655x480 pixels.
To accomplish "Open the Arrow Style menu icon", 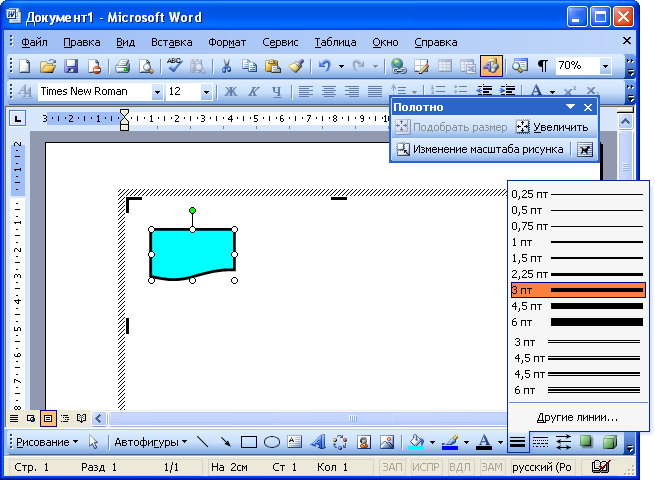I will pos(564,442).
